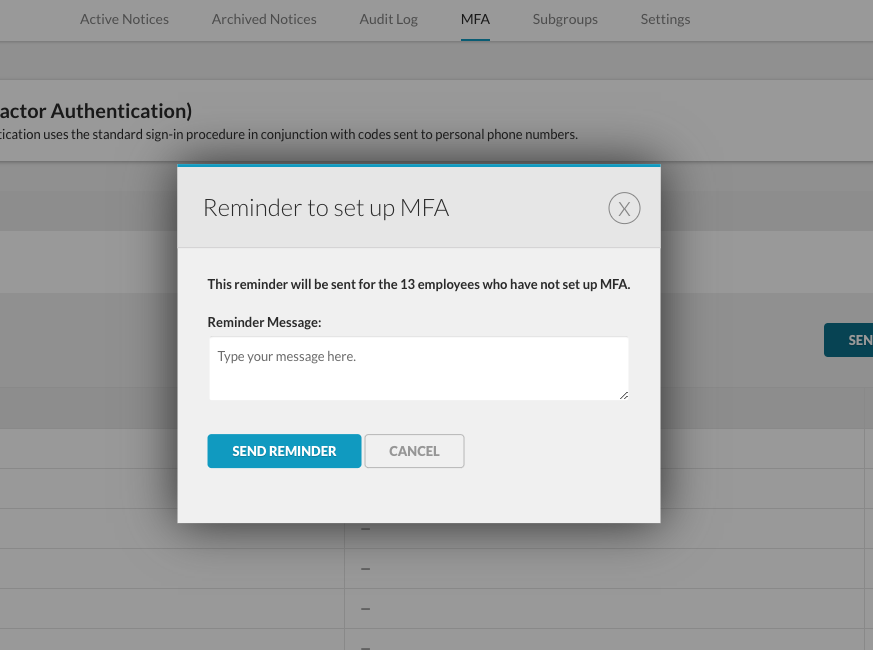Click the sign-in procedure description text
Image resolution: width=873 pixels, height=650 pixels.
[x=289, y=135]
